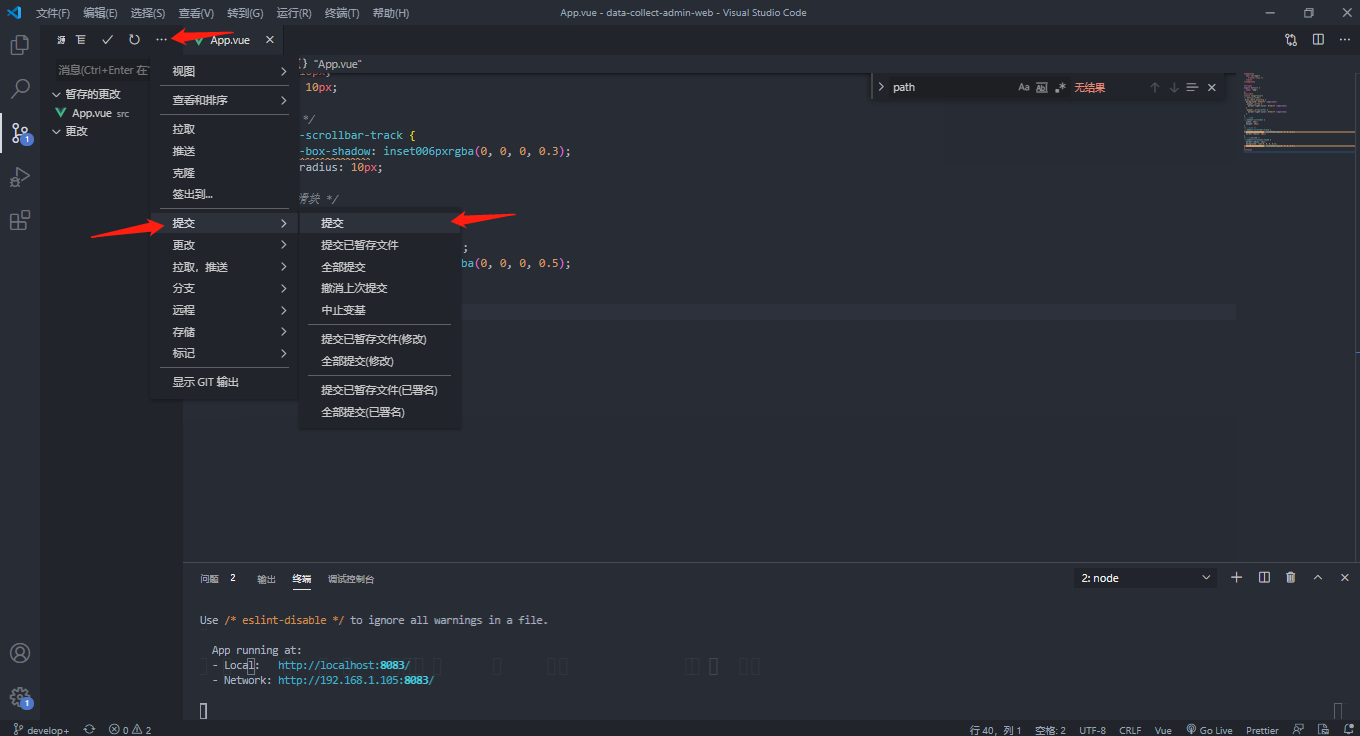1360x736 pixels.
Task: Synchronize changes icon in status bar
Action: (89, 730)
